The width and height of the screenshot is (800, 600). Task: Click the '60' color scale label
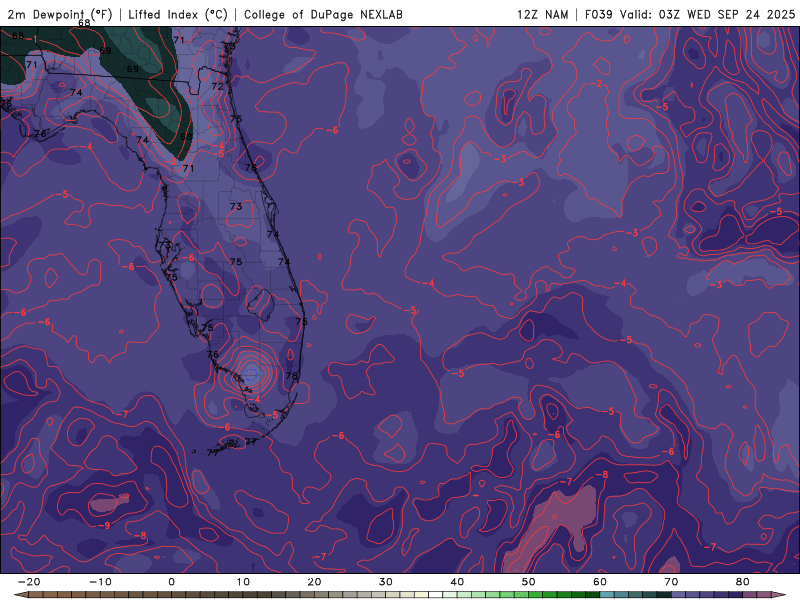point(600,582)
